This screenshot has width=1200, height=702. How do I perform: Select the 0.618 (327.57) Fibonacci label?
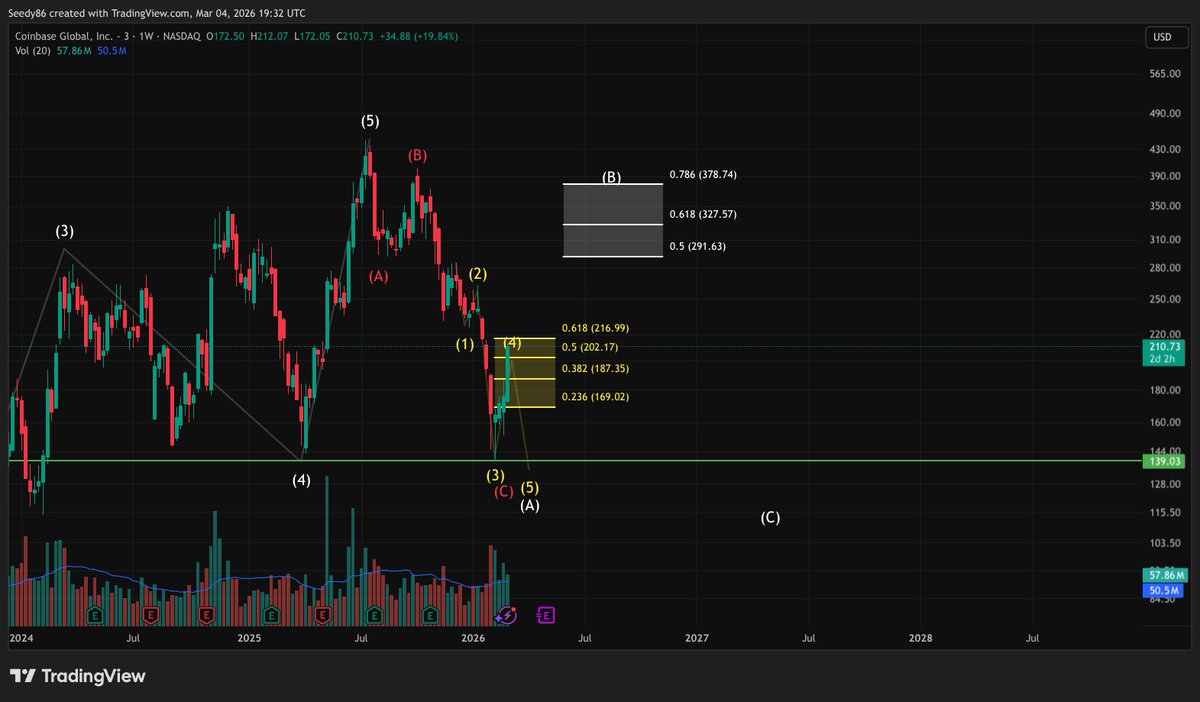[x=703, y=214]
